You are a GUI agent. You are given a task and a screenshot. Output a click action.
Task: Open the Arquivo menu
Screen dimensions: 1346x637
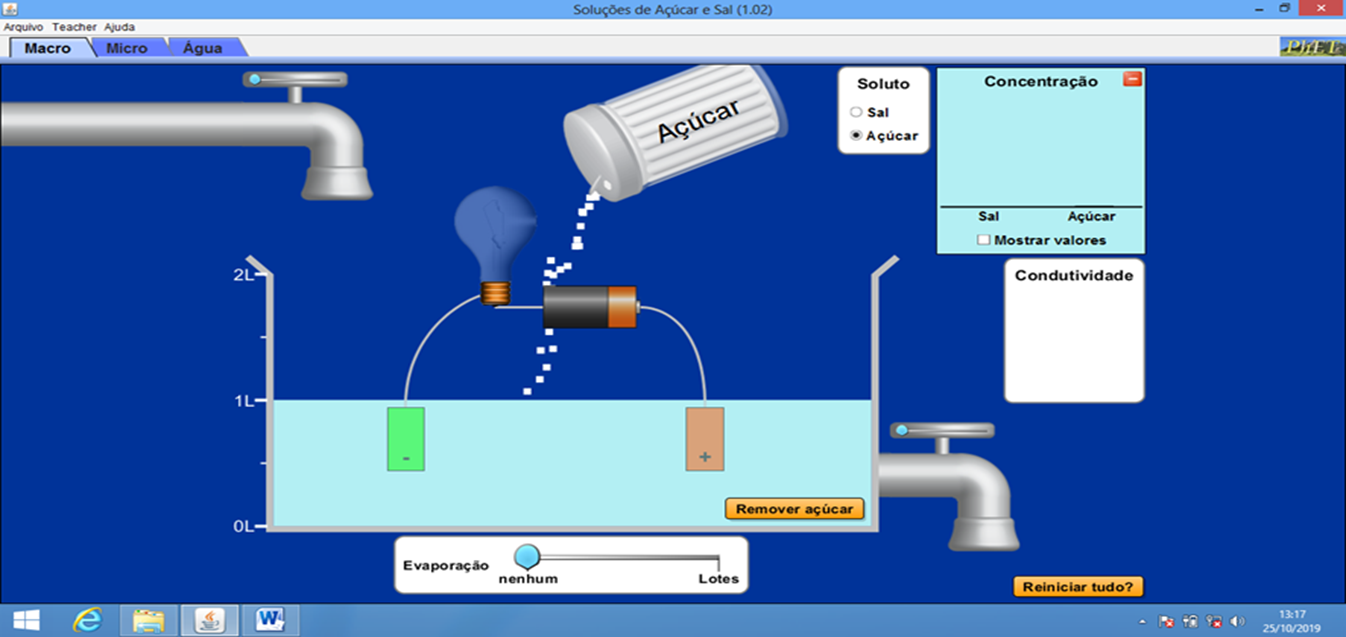coord(23,27)
